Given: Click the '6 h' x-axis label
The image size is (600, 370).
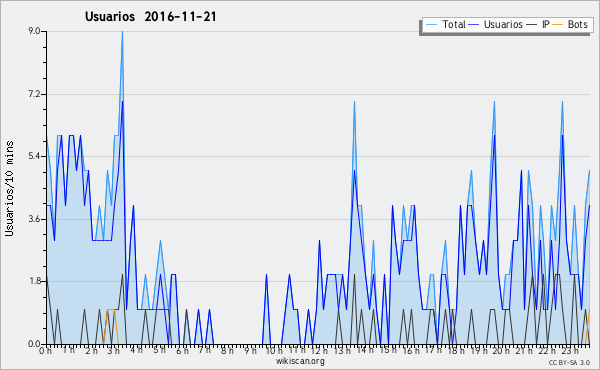Looking at the screenshot, I should pos(182,350).
